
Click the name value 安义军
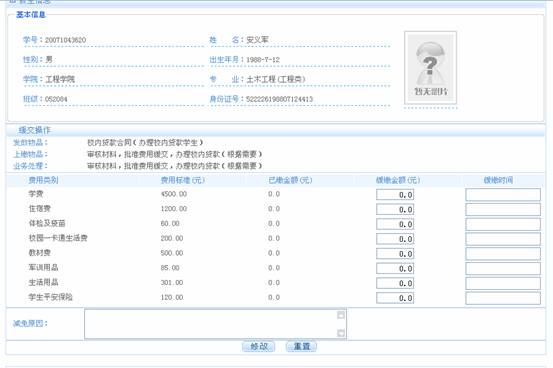(257, 40)
